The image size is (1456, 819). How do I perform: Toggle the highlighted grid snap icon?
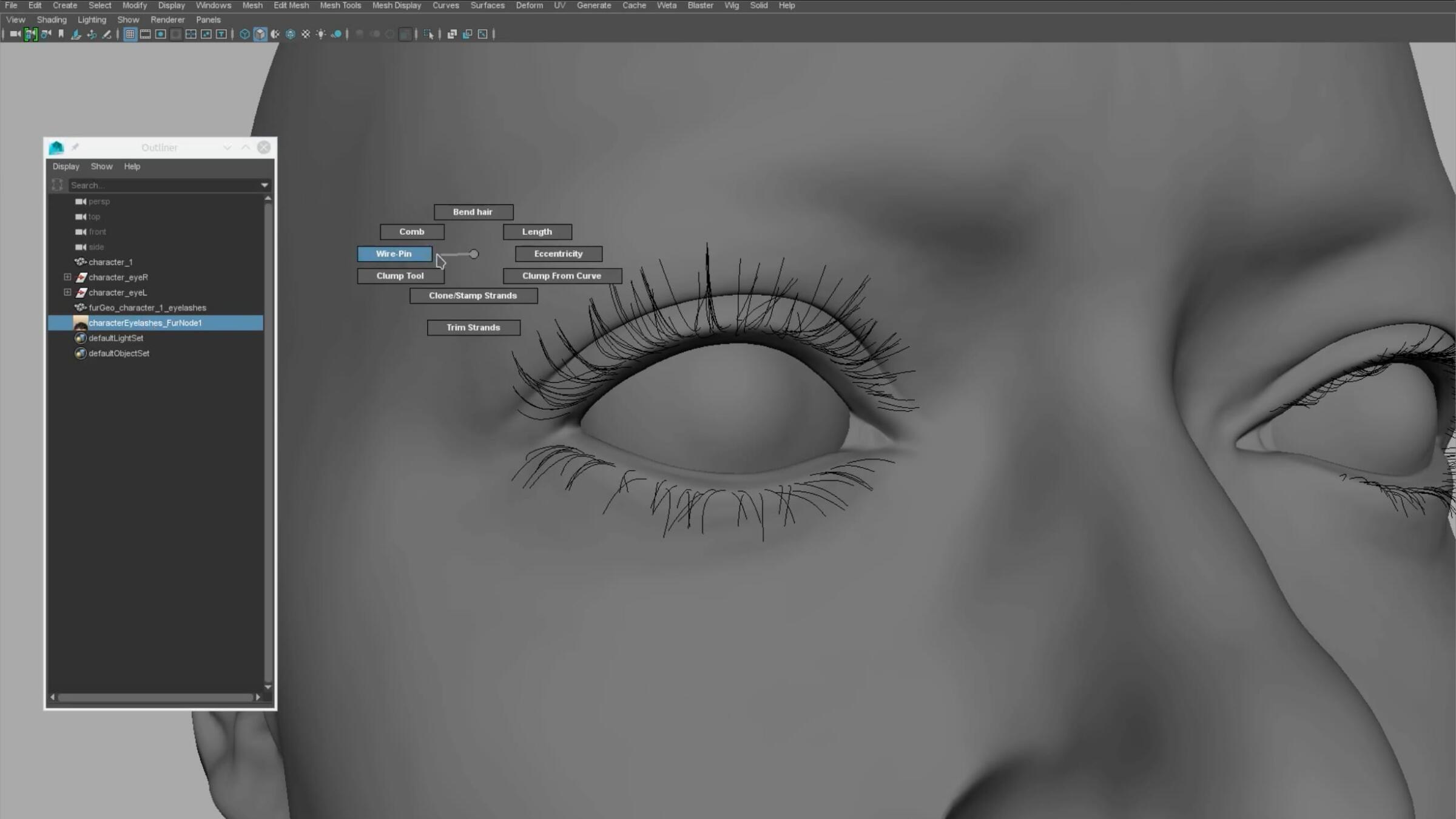click(130, 34)
